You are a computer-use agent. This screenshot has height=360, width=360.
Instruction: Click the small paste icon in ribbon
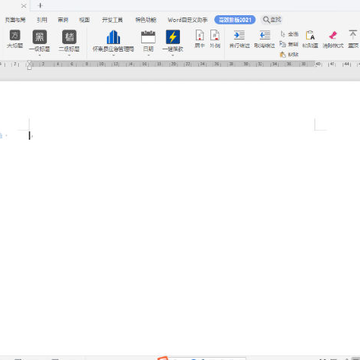(x=283, y=54)
